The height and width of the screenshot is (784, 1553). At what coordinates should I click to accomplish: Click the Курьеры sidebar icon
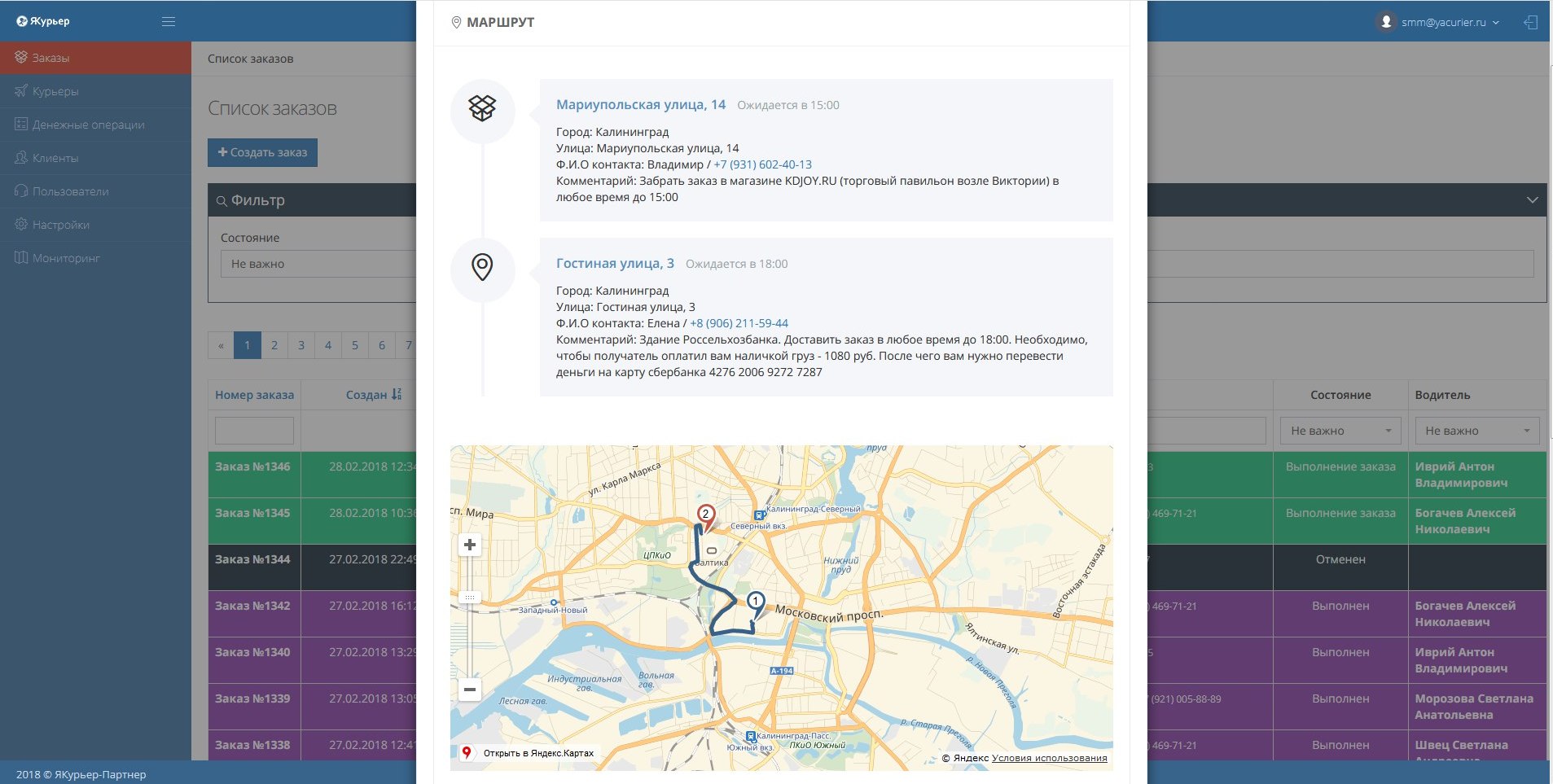(21, 91)
